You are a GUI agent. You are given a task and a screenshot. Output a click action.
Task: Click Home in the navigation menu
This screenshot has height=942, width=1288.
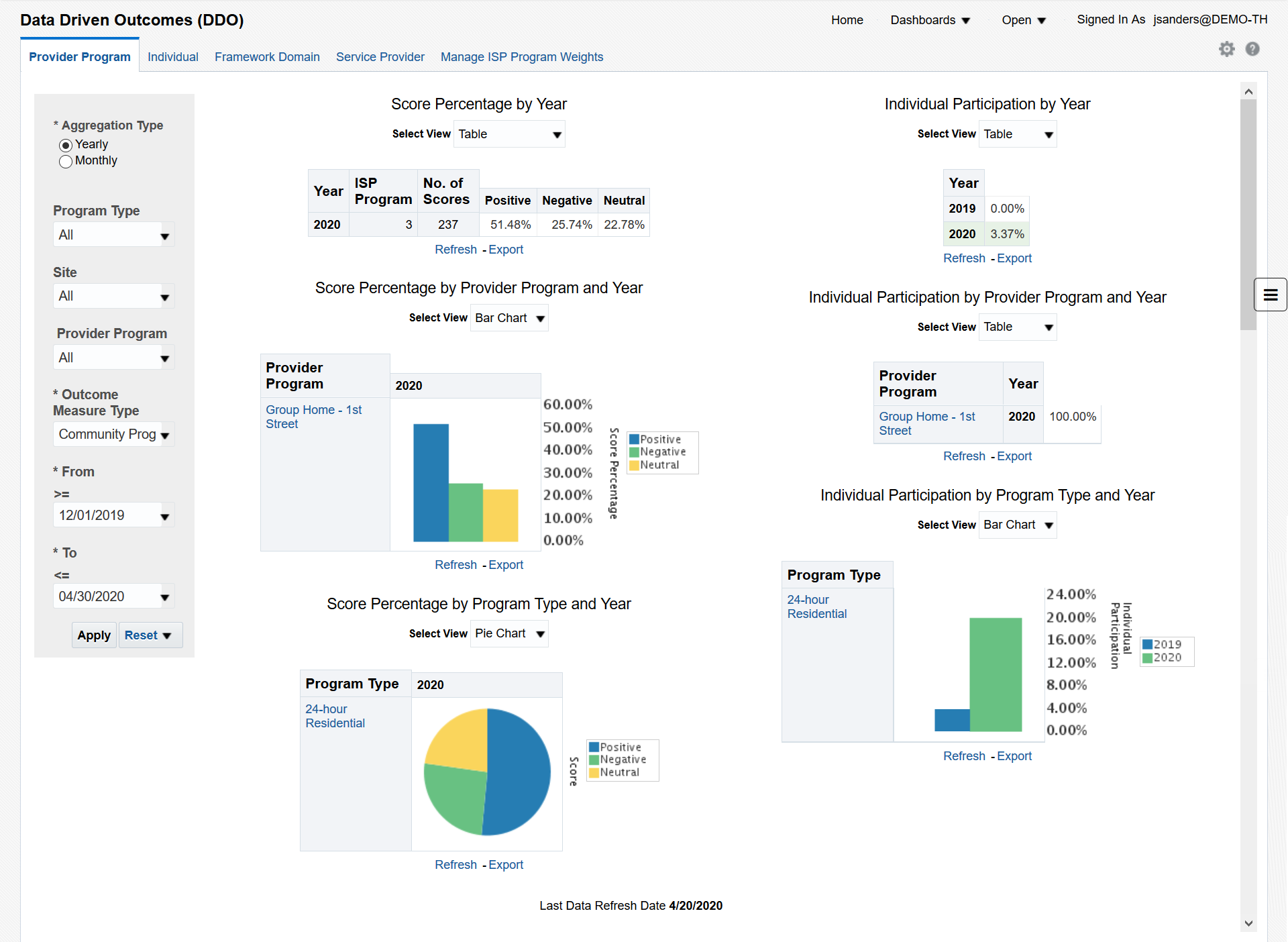847,20
